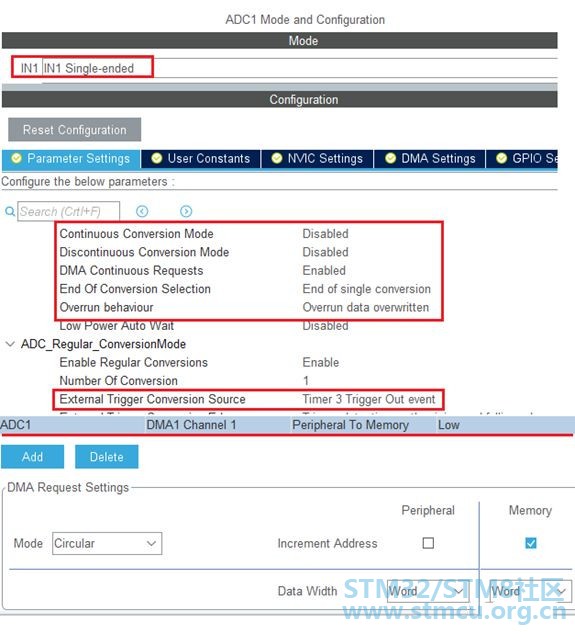Click the Reset Configuration button
Image resolution: width=575 pixels, height=634 pixels.
[75, 130]
